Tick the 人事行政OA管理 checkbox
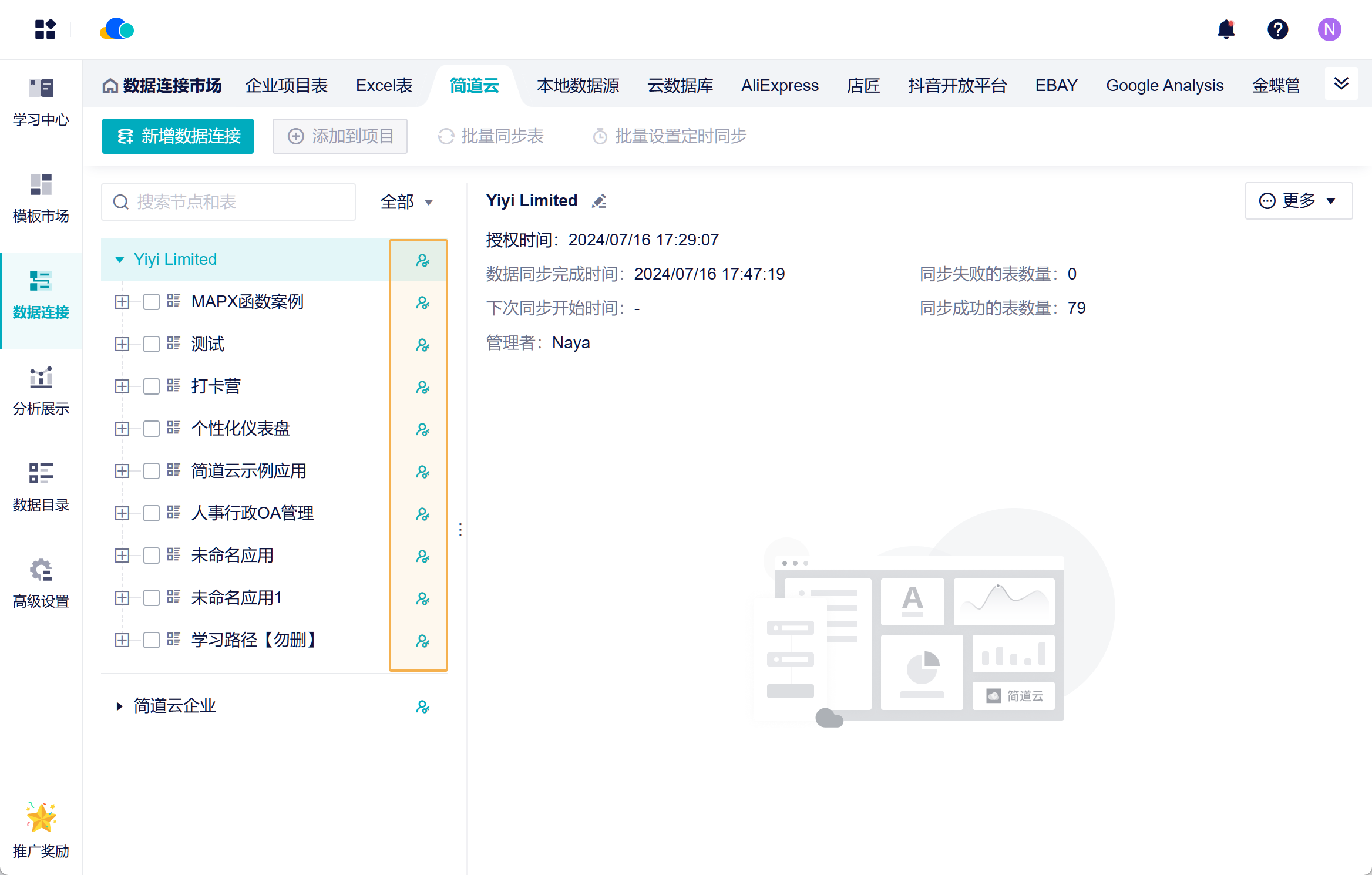The width and height of the screenshot is (1372, 875). click(152, 513)
